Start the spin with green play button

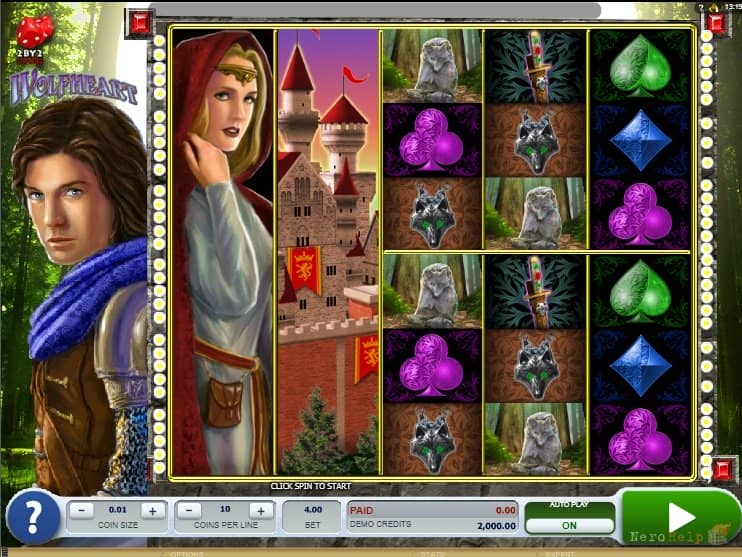coord(680,517)
